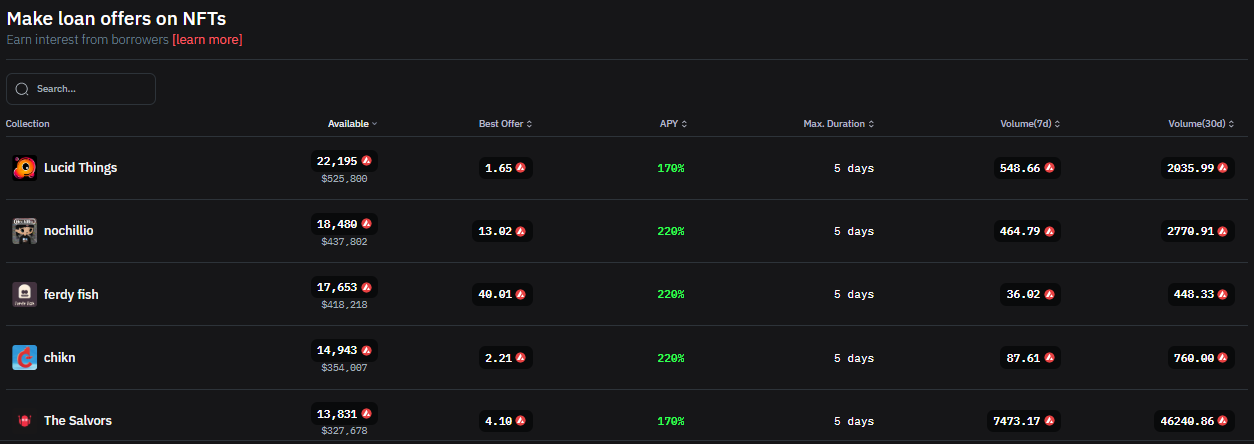This screenshot has height=444, width=1254.
Task: Click the $354,007 value
Action: click(344, 369)
